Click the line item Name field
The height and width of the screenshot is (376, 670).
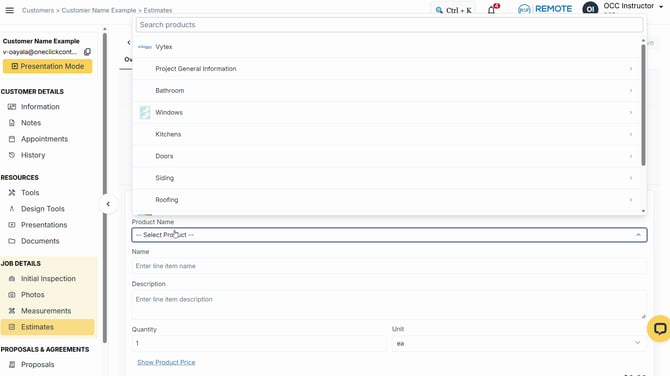(389, 266)
